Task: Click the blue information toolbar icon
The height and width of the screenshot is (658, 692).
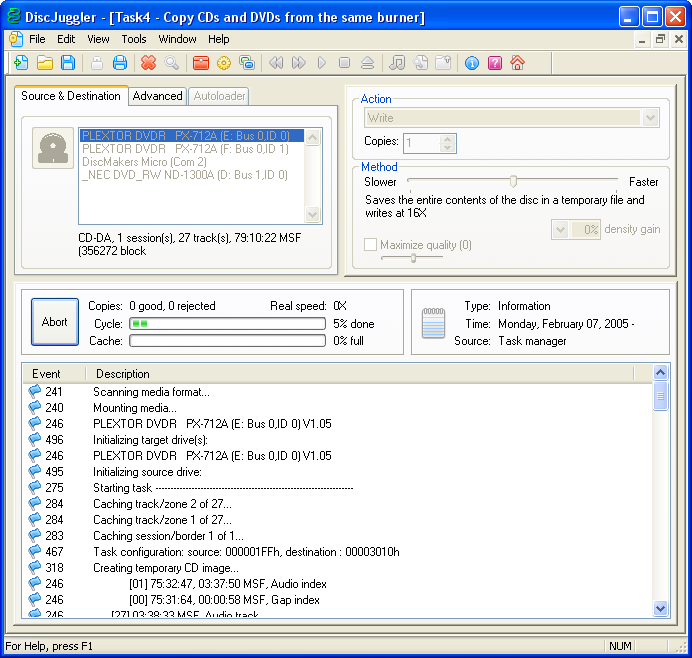Action: pyautogui.click(x=471, y=63)
